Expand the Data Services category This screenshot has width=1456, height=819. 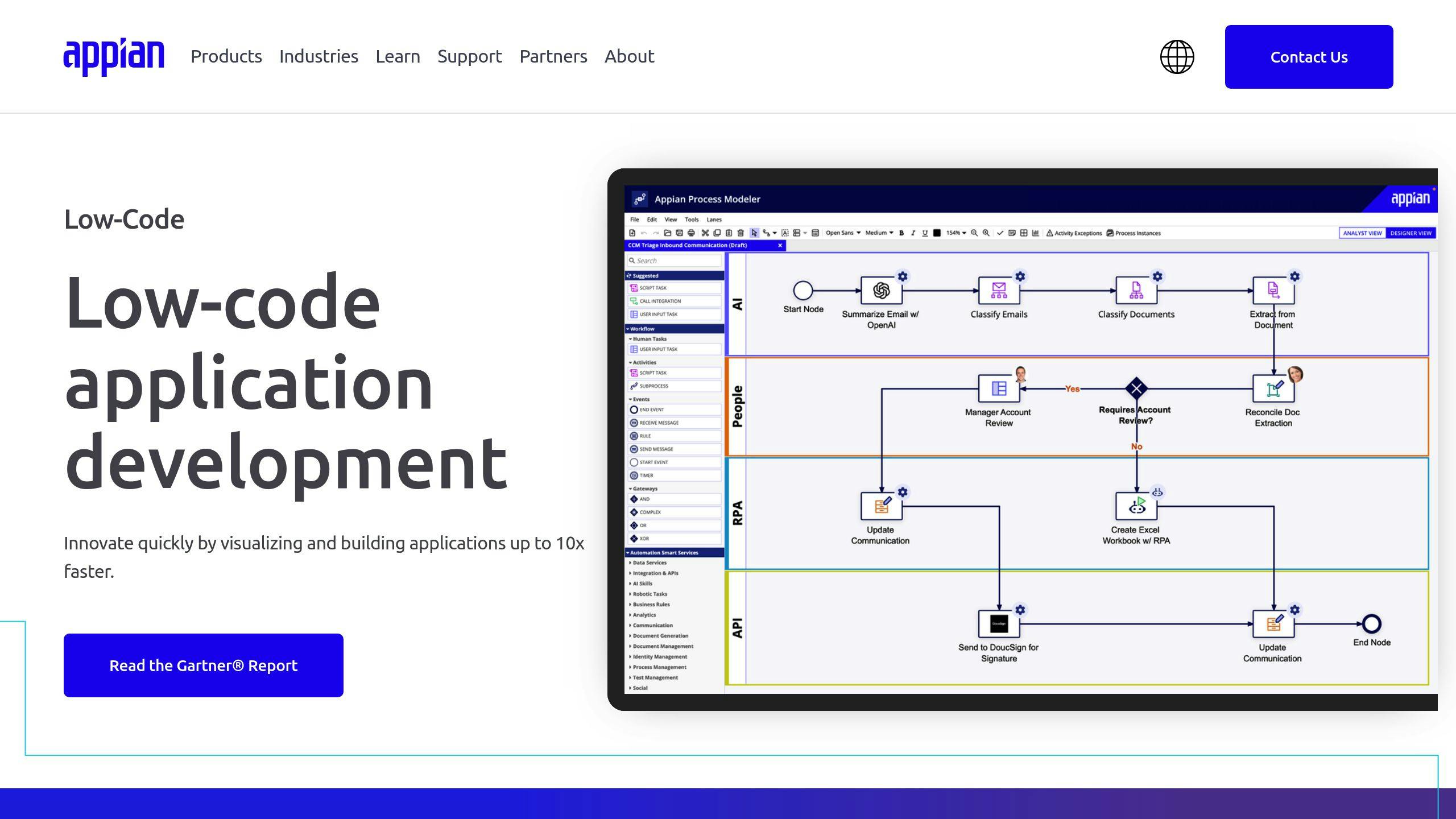[x=648, y=562]
